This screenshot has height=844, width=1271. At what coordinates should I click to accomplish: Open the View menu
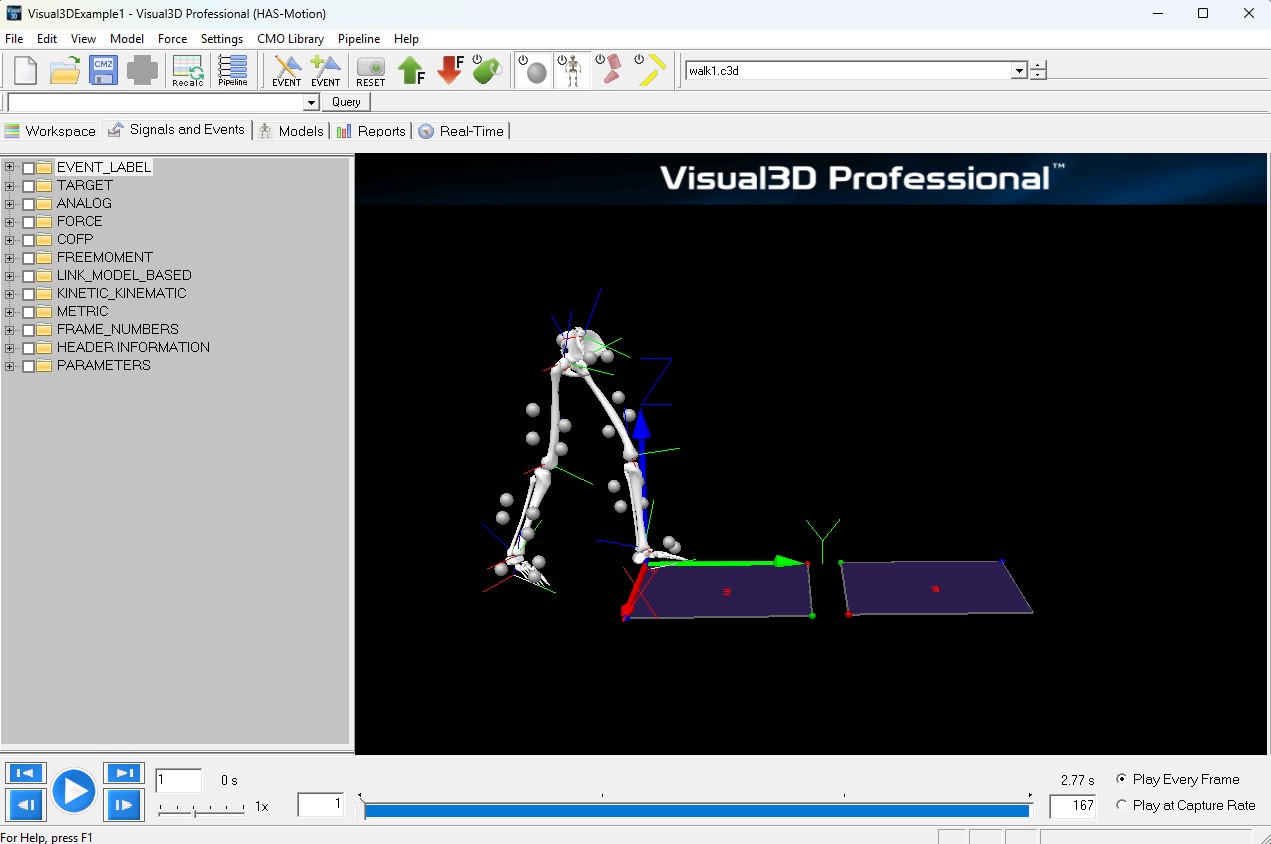84,39
